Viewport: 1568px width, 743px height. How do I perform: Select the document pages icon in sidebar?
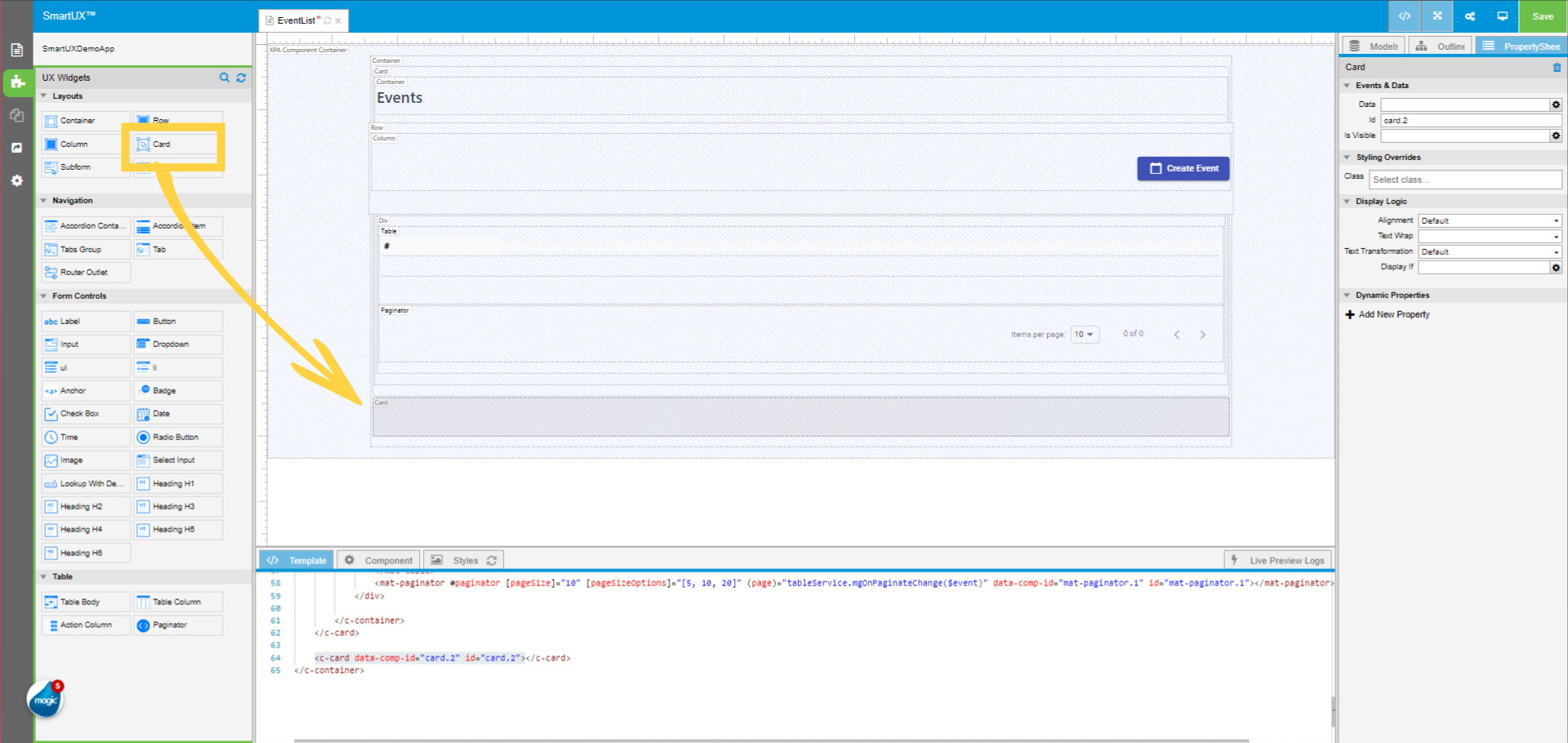pyautogui.click(x=17, y=49)
